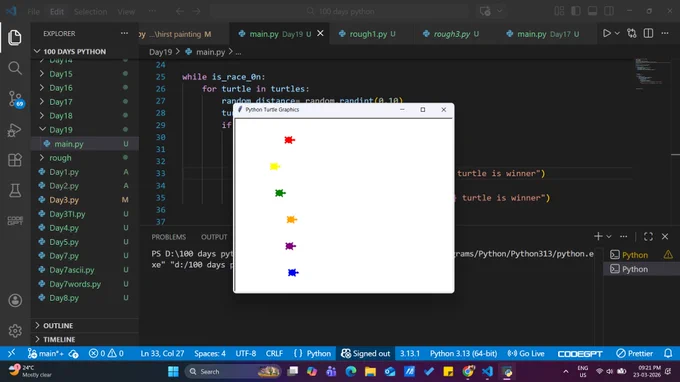Toggle the primary side bar layout icon
This screenshot has height=382, width=680.
point(575,11)
